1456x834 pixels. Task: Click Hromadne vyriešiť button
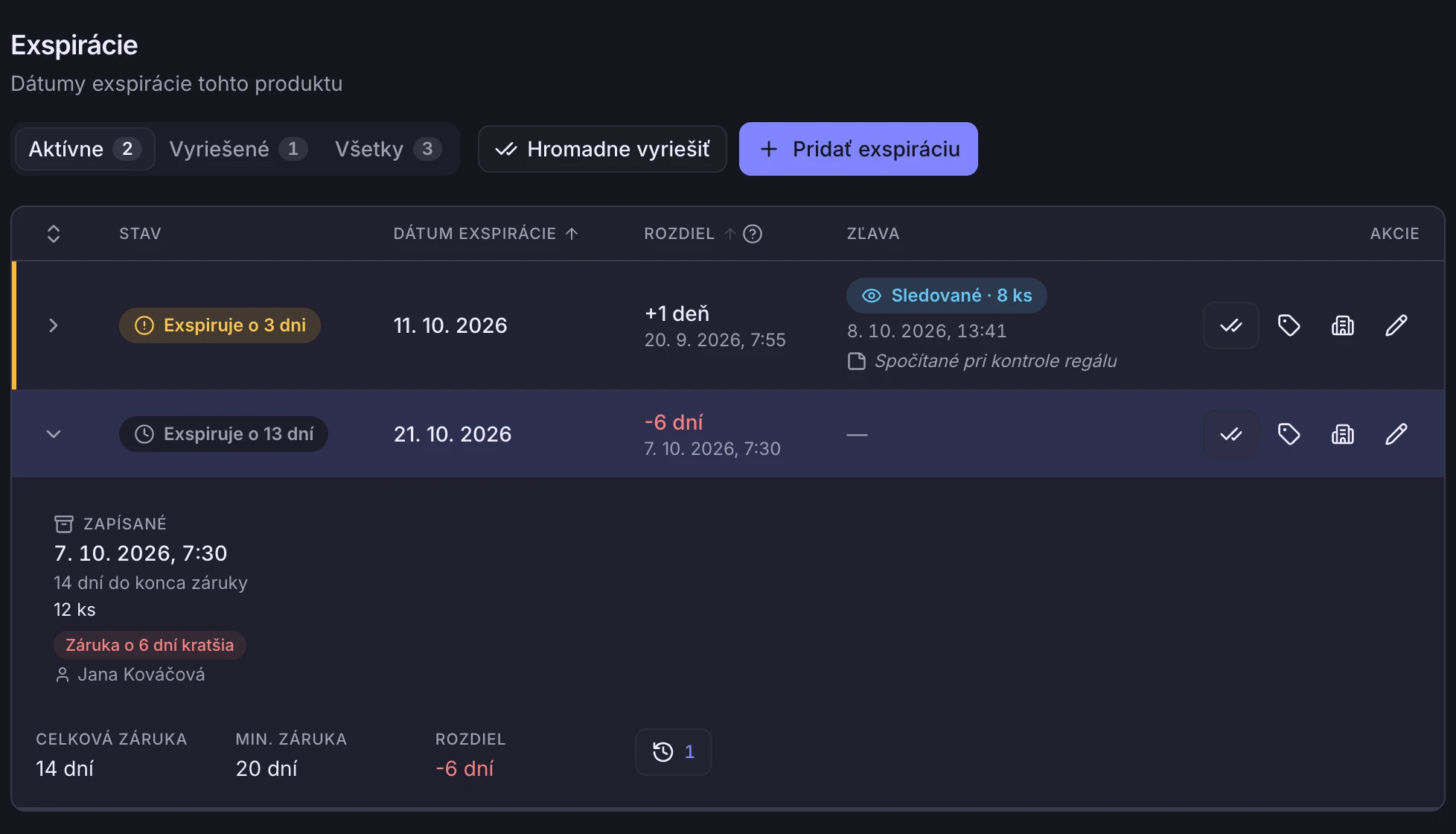(x=602, y=149)
